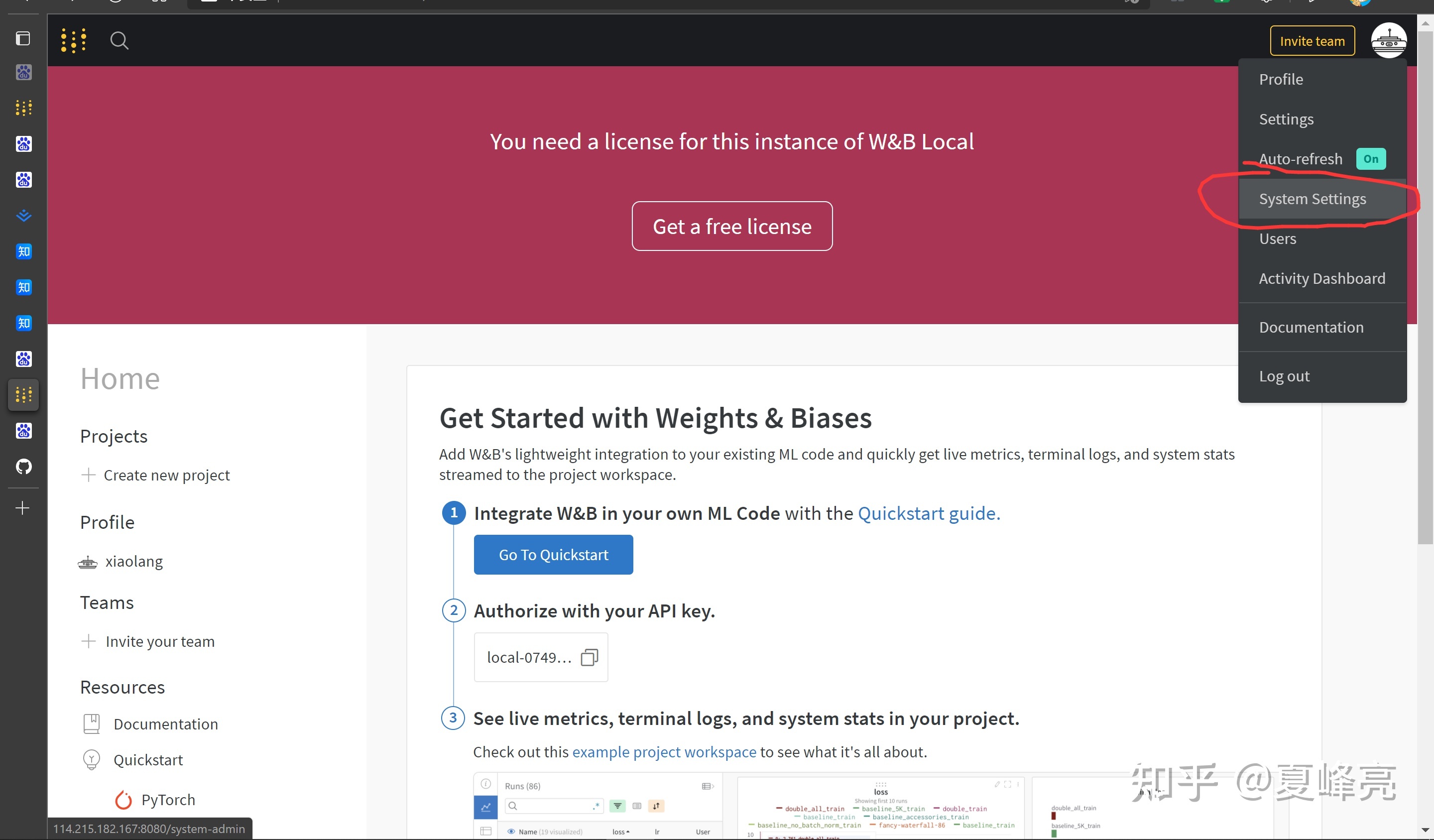This screenshot has height=840, width=1434.
Task: Select a Zhihu tab in the browser sidebar
Action: tap(23, 251)
